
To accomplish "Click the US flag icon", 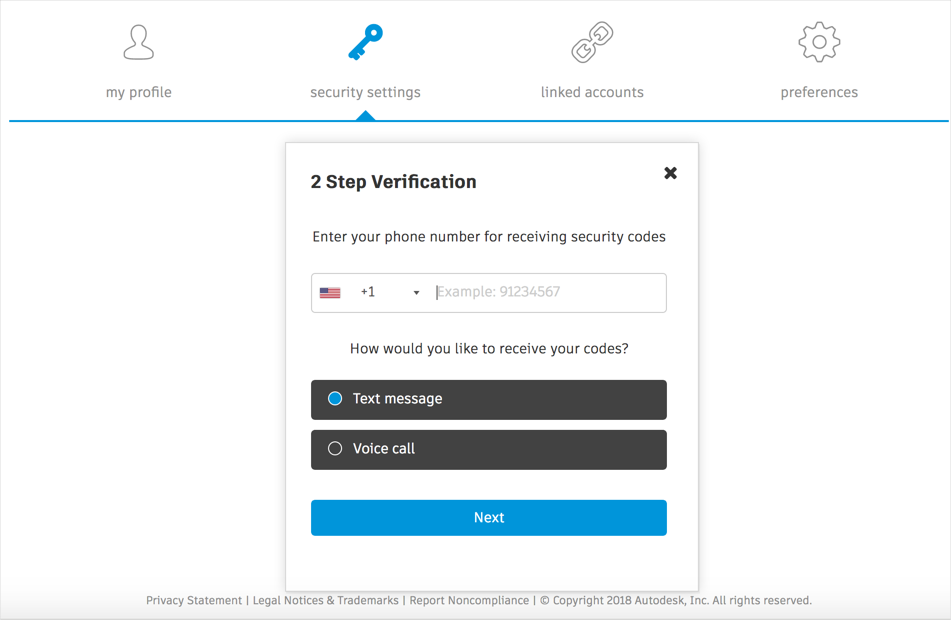I will click(330, 293).
